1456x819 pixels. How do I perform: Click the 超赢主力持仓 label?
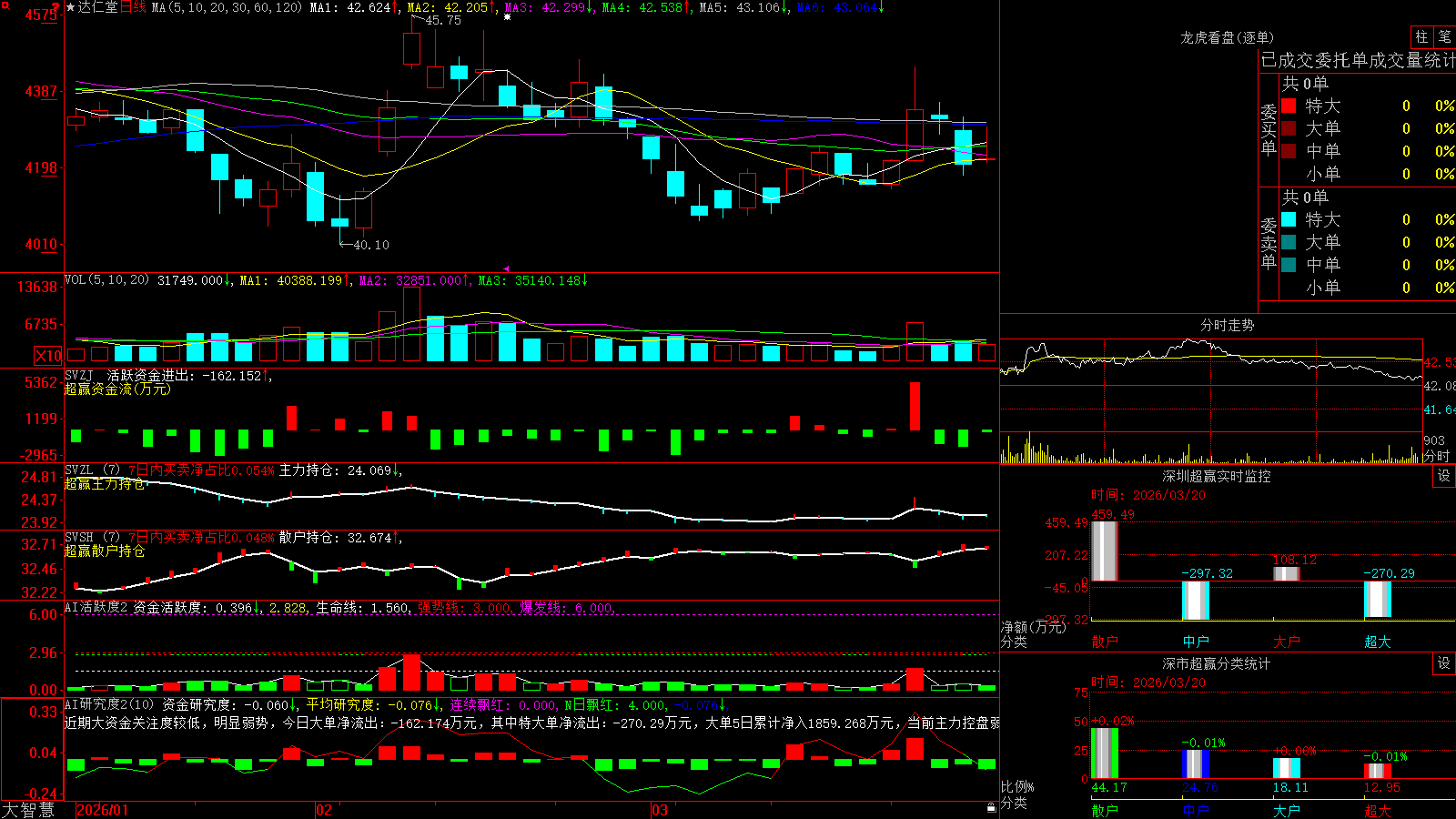(x=104, y=483)
